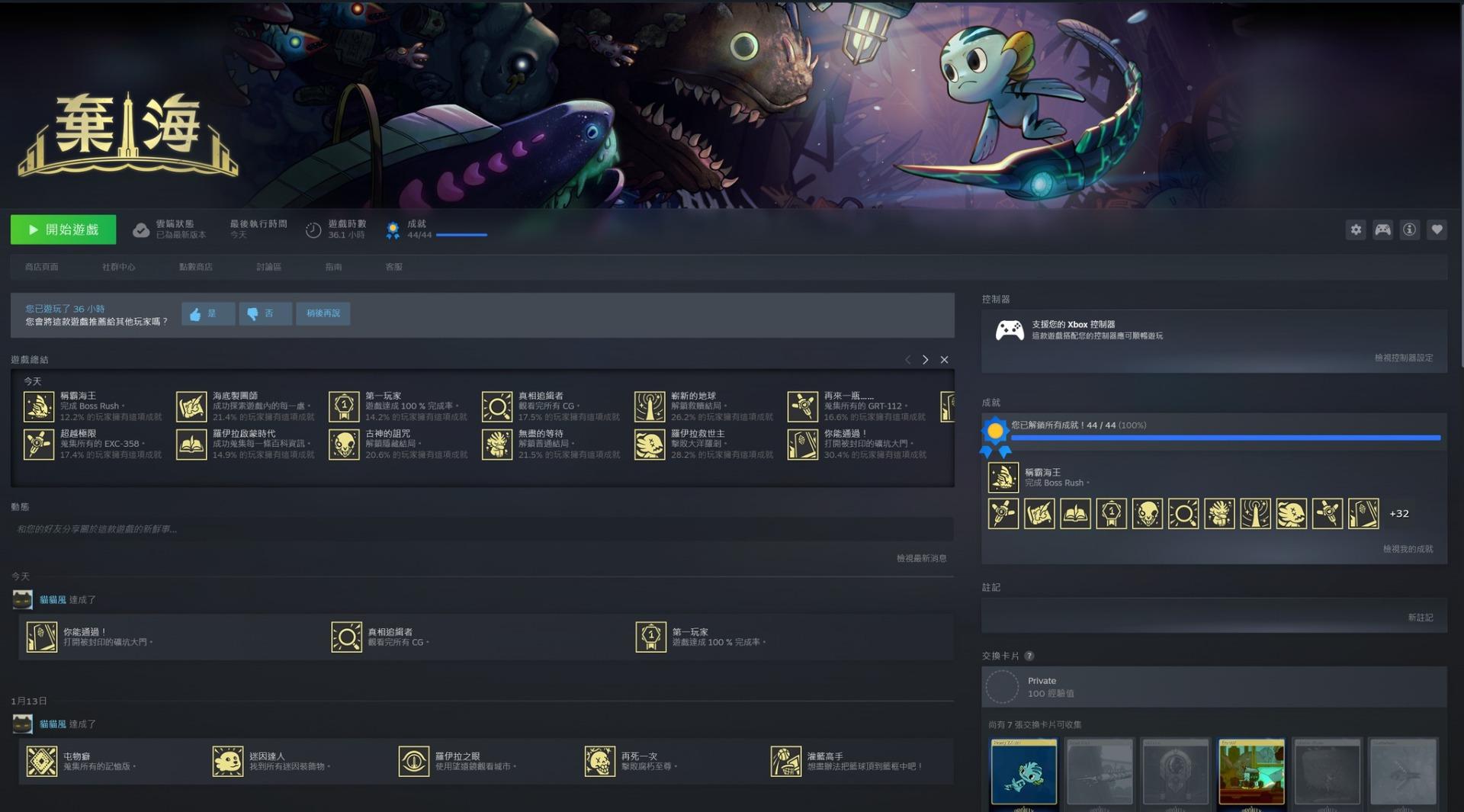1464x812 pixels.
Task: Click the 真相追緝者 achievement icon in today's activity
Action: pos(346,637)
